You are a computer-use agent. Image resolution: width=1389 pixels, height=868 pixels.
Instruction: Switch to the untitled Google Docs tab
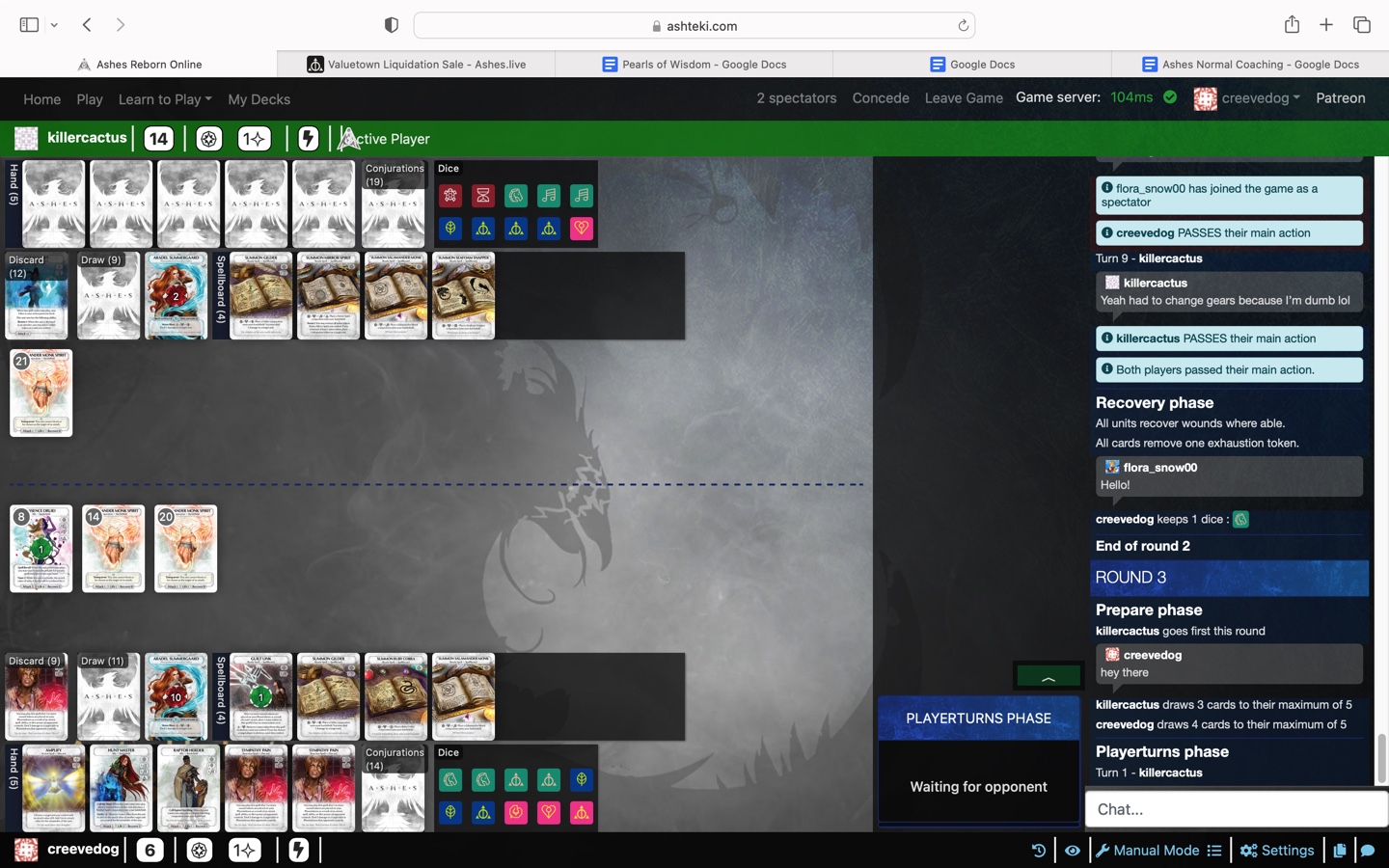[972, 65]
